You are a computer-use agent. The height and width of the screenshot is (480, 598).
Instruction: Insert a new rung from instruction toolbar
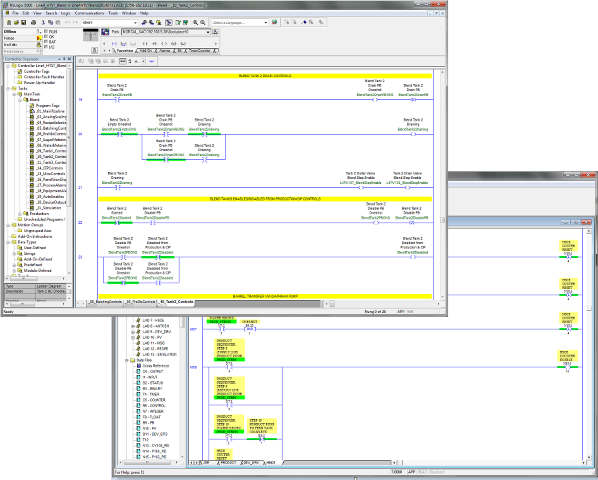[x=115, y=44]
